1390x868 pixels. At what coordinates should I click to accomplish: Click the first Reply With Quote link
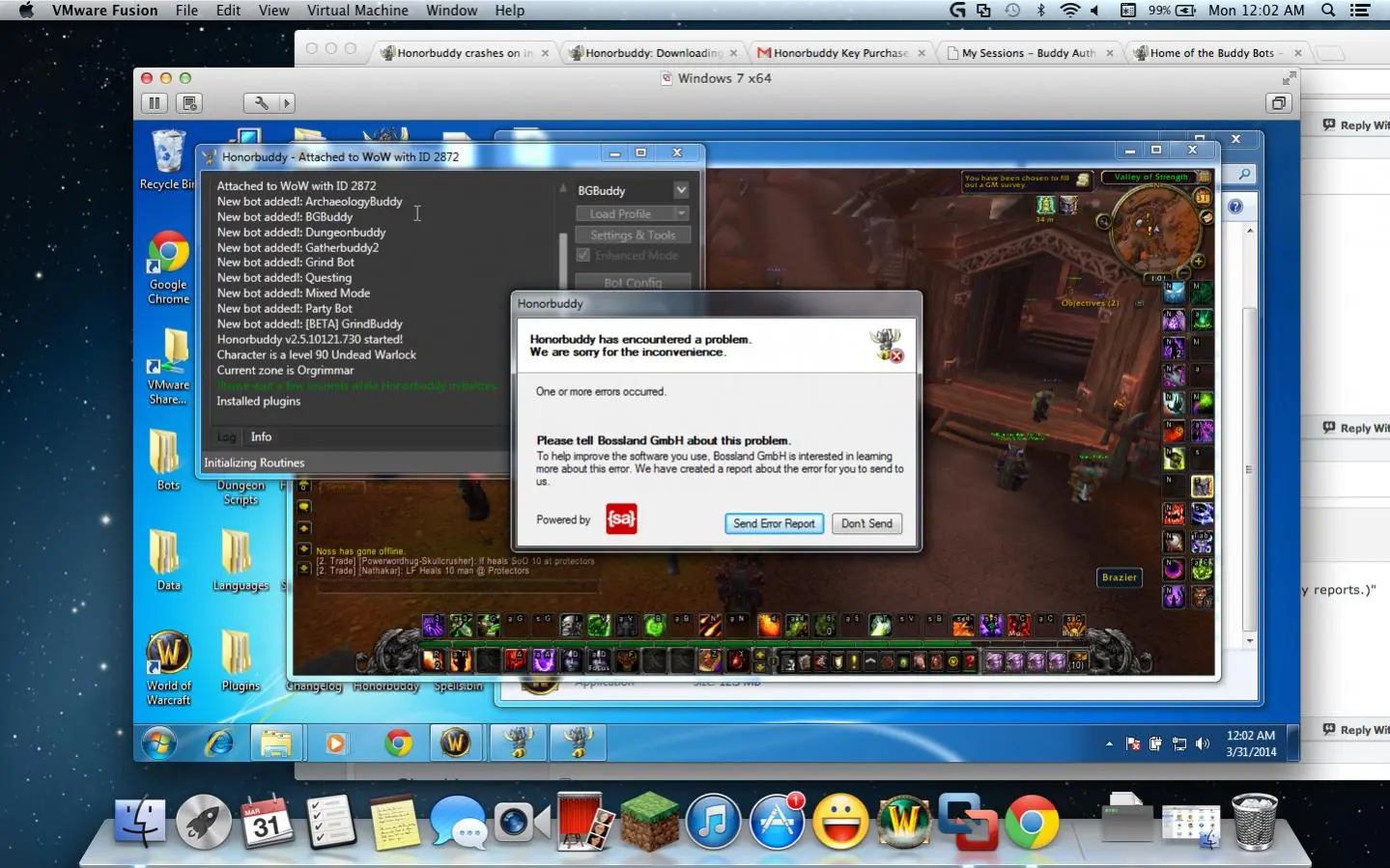coord(1356,126)
